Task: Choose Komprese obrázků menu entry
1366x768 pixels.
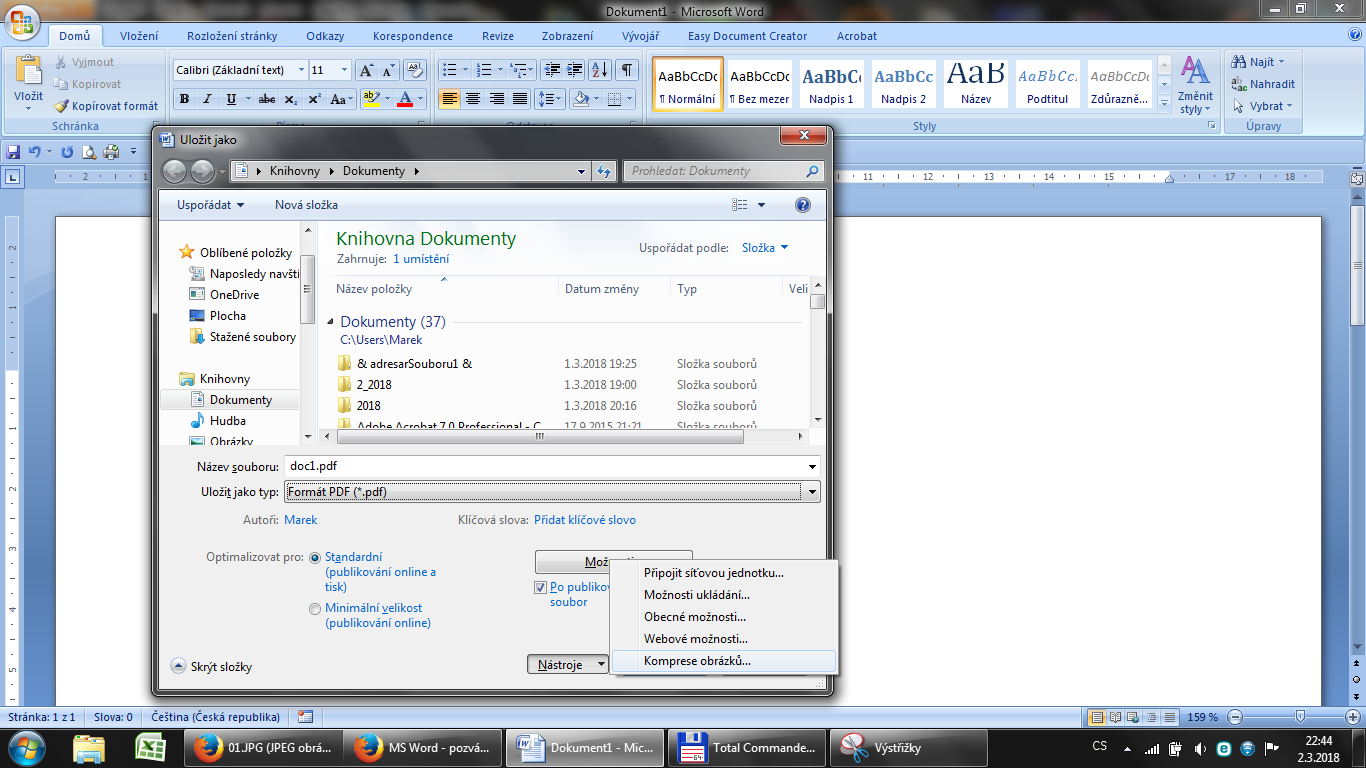Action: (x=697, y=661)
